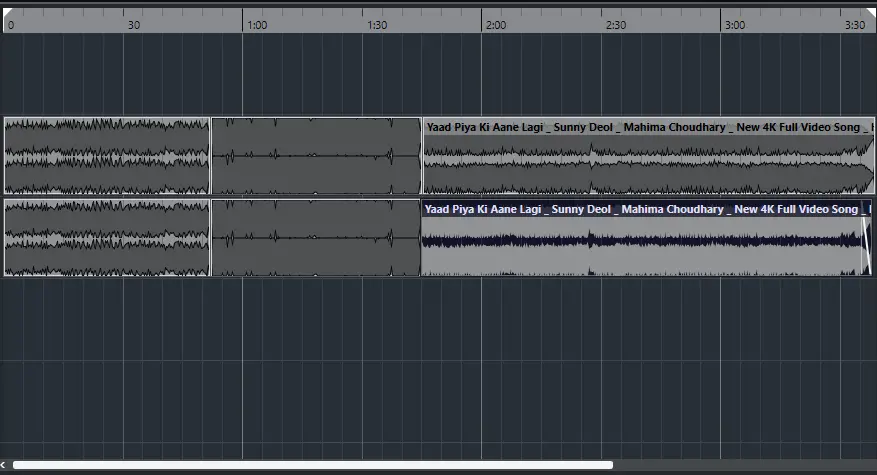Viewport: 877px width, 475px height.
Task: Select the first loud audio clip on the upper track
Action: click(107, 156)
